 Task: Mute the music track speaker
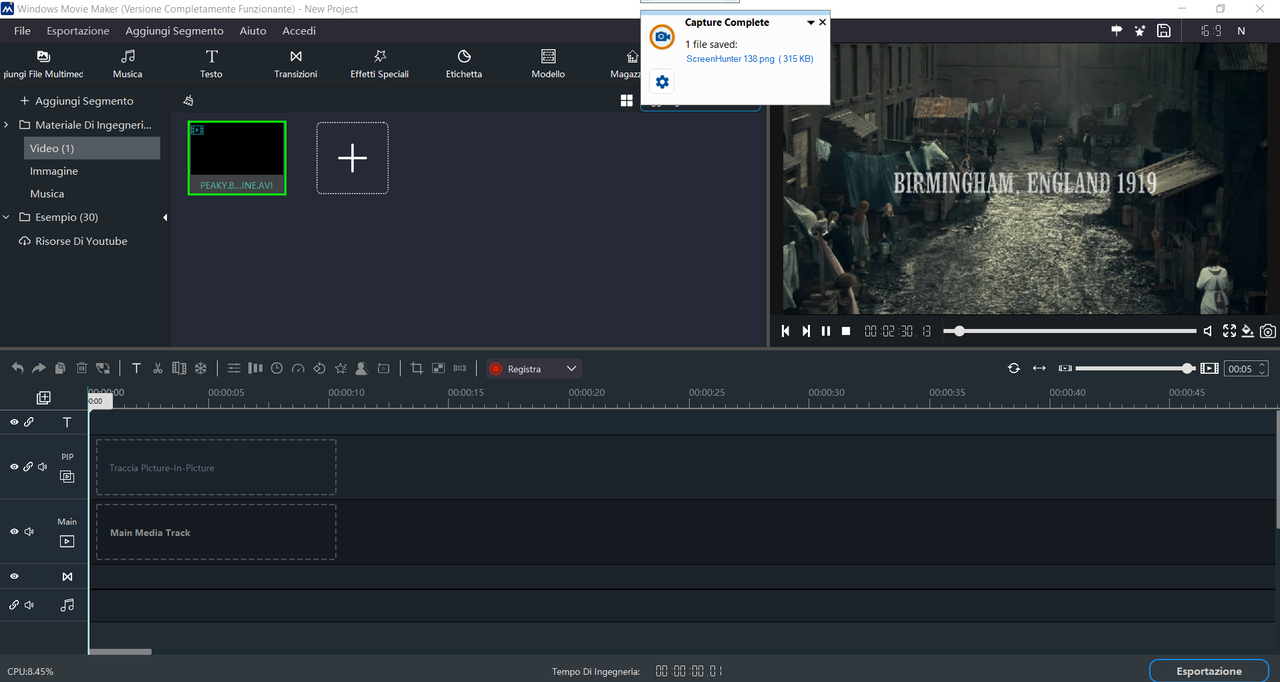tap(29, 605)
